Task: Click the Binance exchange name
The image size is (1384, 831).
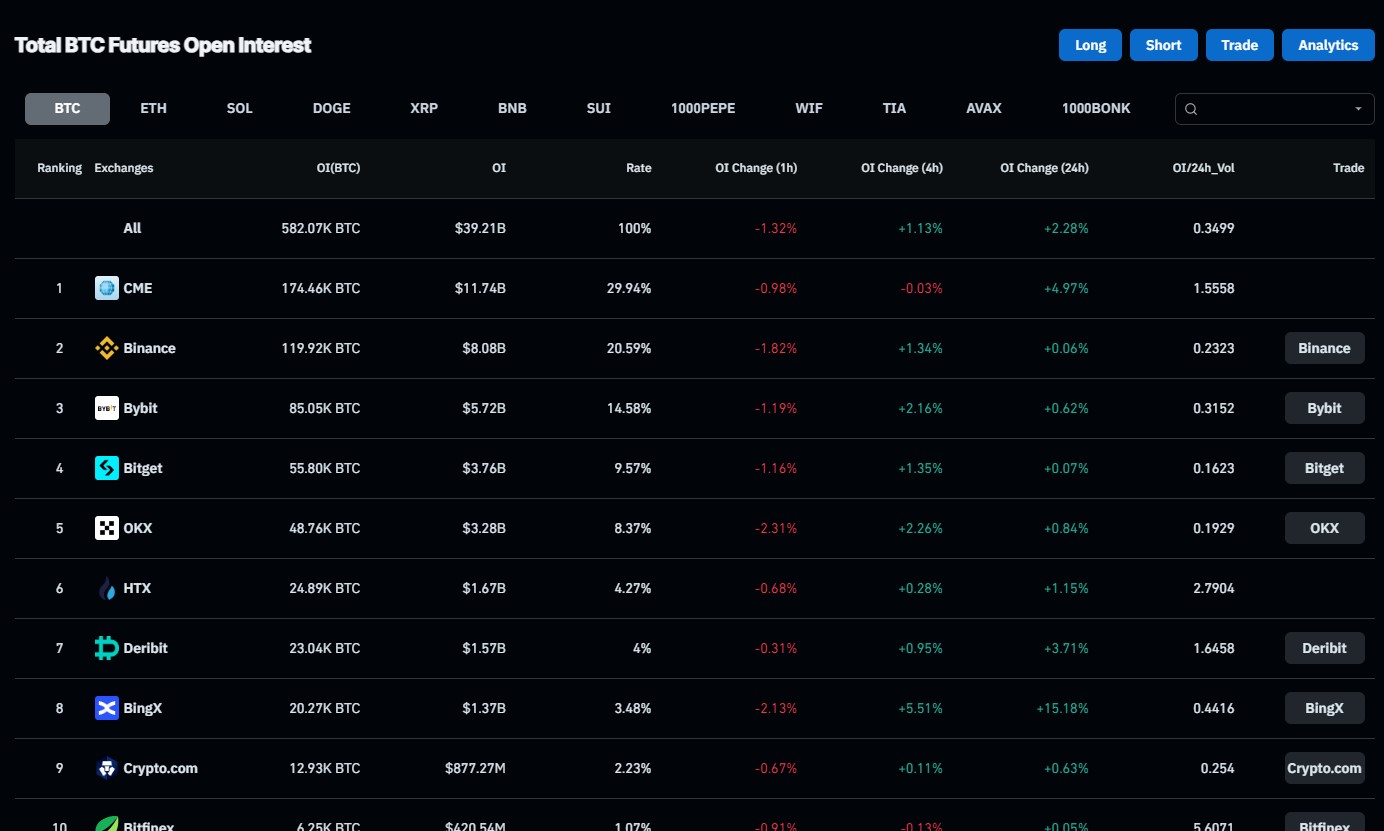Action: 149,348
